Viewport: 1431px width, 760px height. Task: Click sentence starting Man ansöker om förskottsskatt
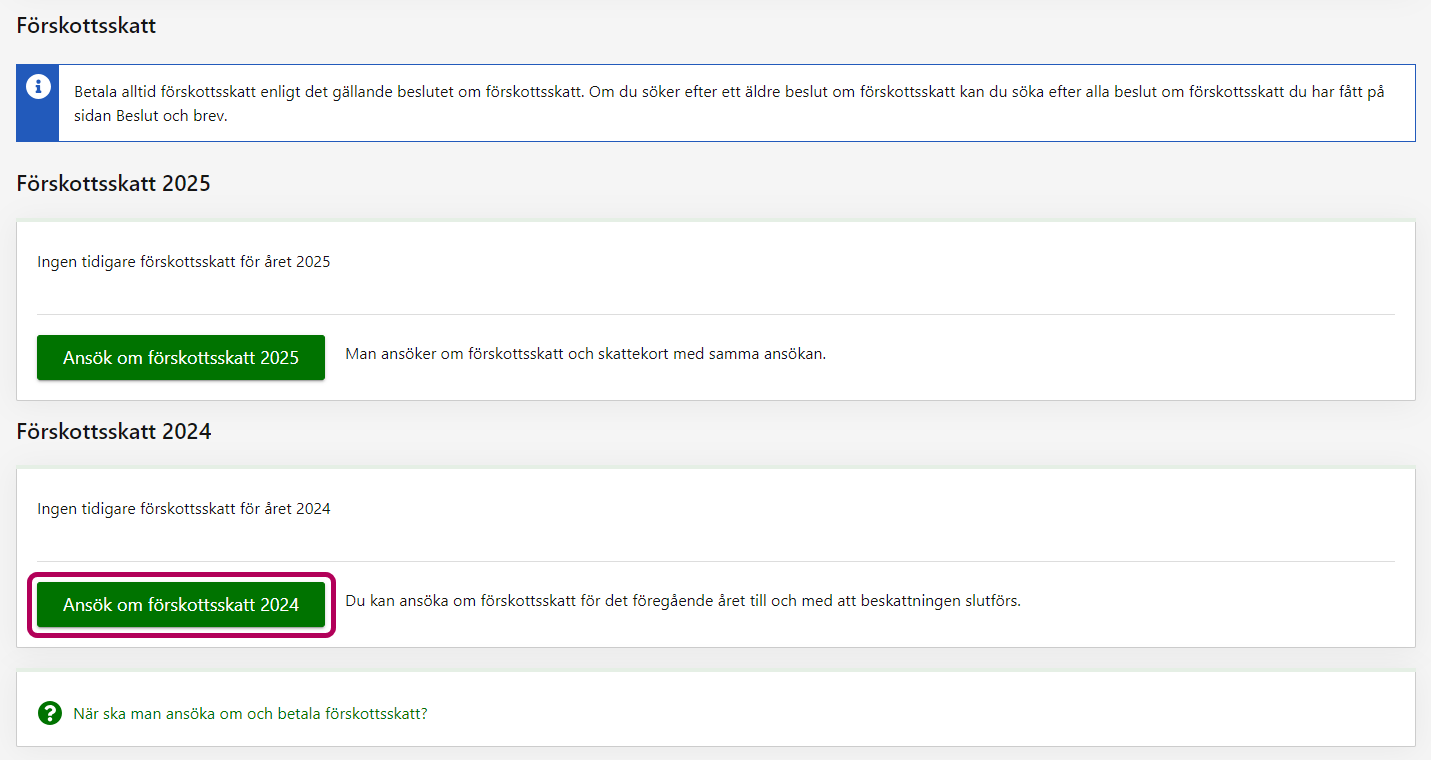click(x=585, y=354)
